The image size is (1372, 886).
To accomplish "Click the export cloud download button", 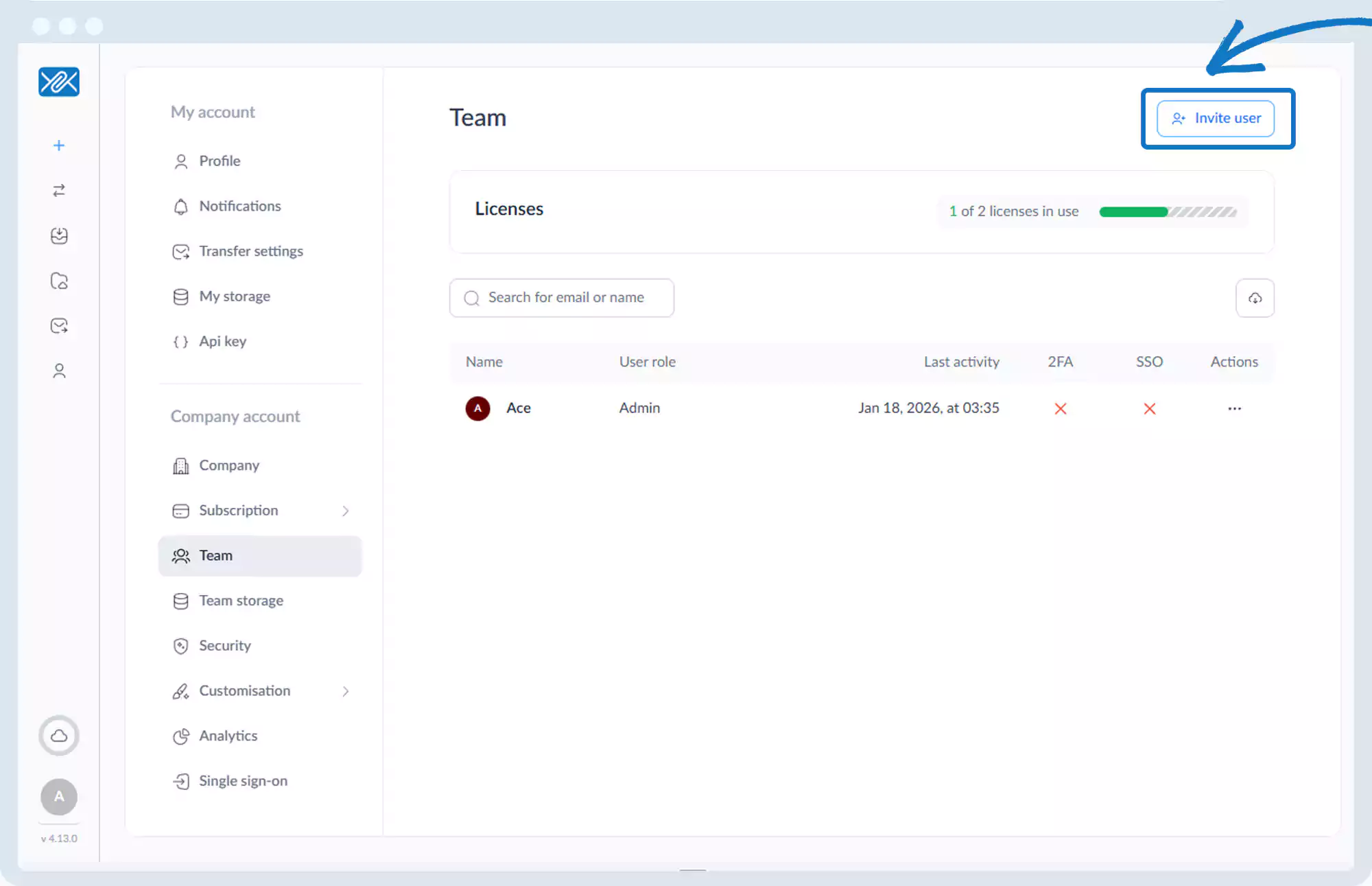I will pyautogui.click(x=1255, y=298).
